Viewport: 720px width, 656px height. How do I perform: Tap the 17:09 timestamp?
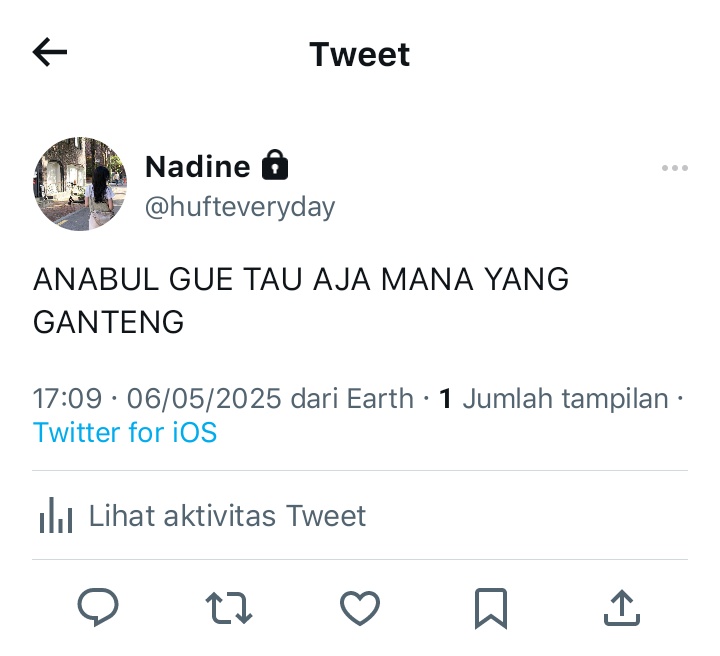pos(67,398)
